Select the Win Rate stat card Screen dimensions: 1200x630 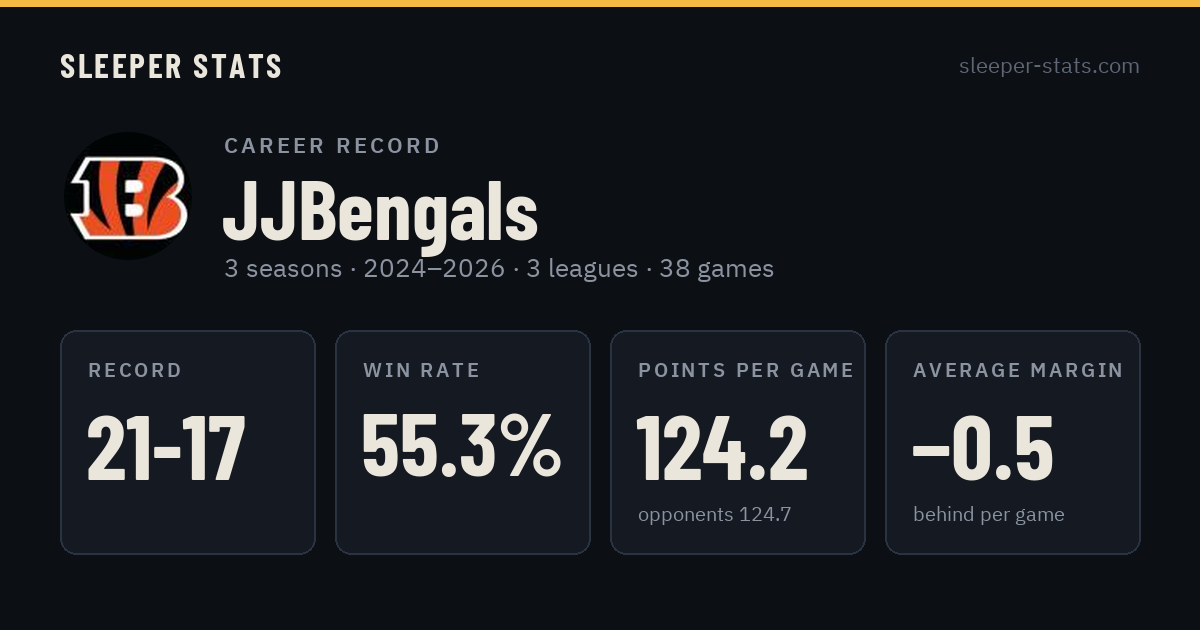click(x=463, y=442)
